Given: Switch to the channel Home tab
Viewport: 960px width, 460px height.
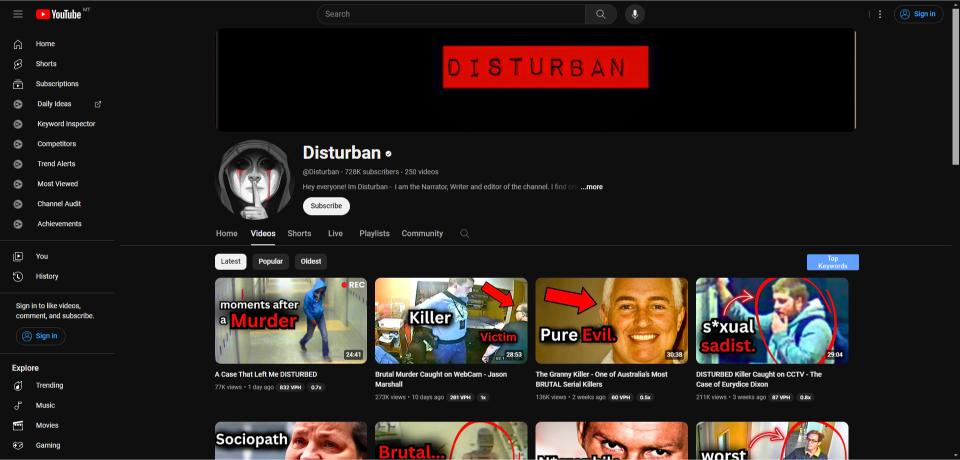Looking at the screenshot, I should pyautogui.click(x=227, y=233).
